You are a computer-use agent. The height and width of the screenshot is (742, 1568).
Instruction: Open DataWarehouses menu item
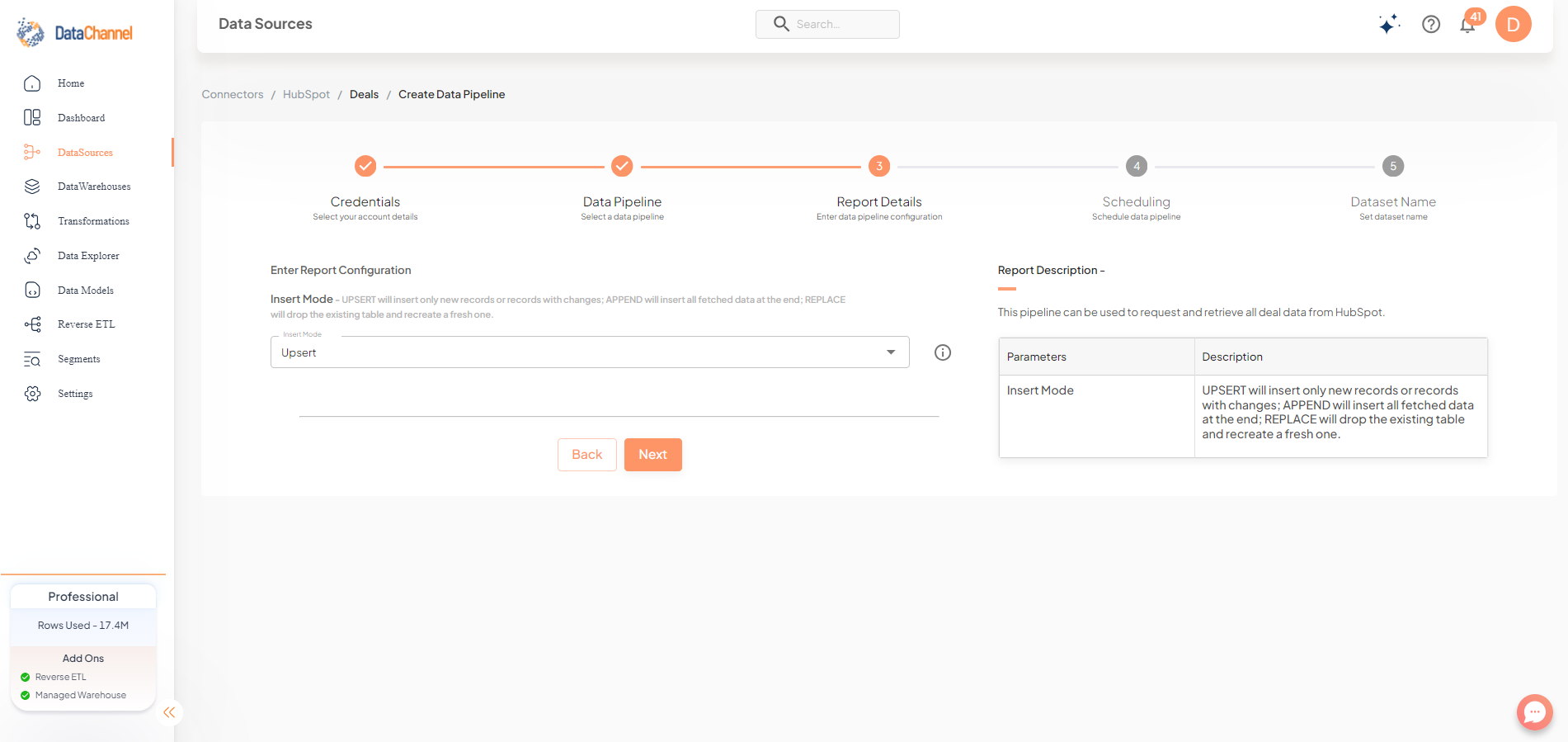click(94, 187)
